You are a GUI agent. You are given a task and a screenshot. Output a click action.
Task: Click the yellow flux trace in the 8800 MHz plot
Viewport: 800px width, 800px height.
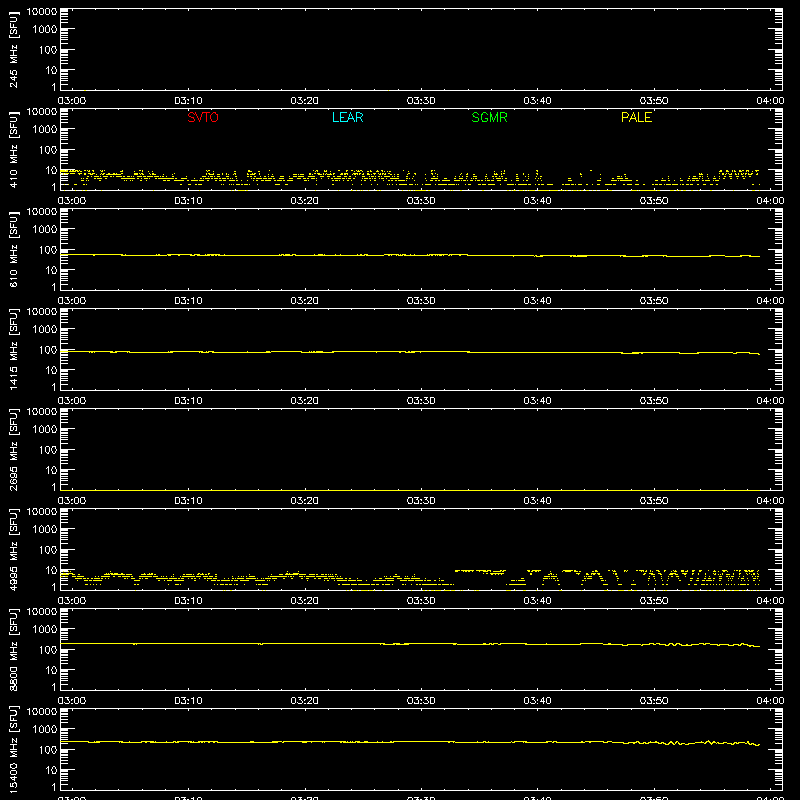(x=410, y=644)
